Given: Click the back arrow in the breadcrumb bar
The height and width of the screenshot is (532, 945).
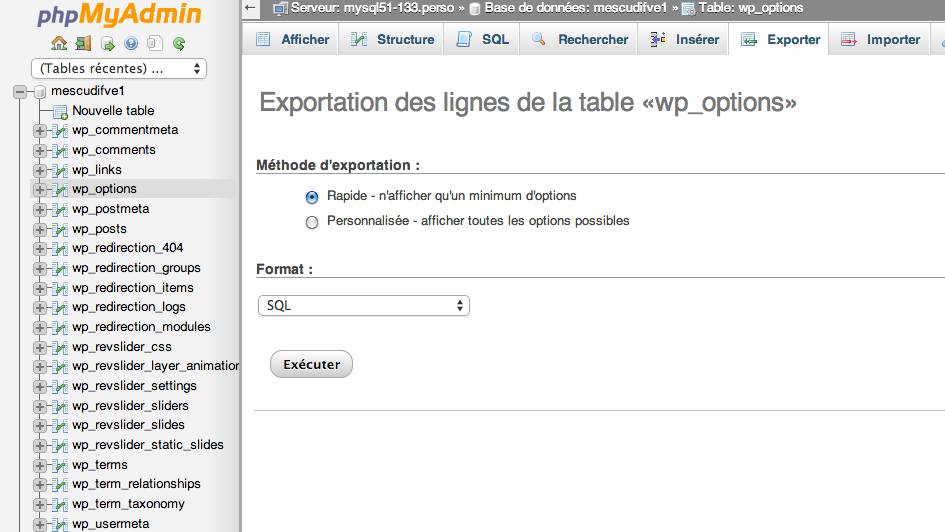Looking at the screenshot, I should [250, 8].
